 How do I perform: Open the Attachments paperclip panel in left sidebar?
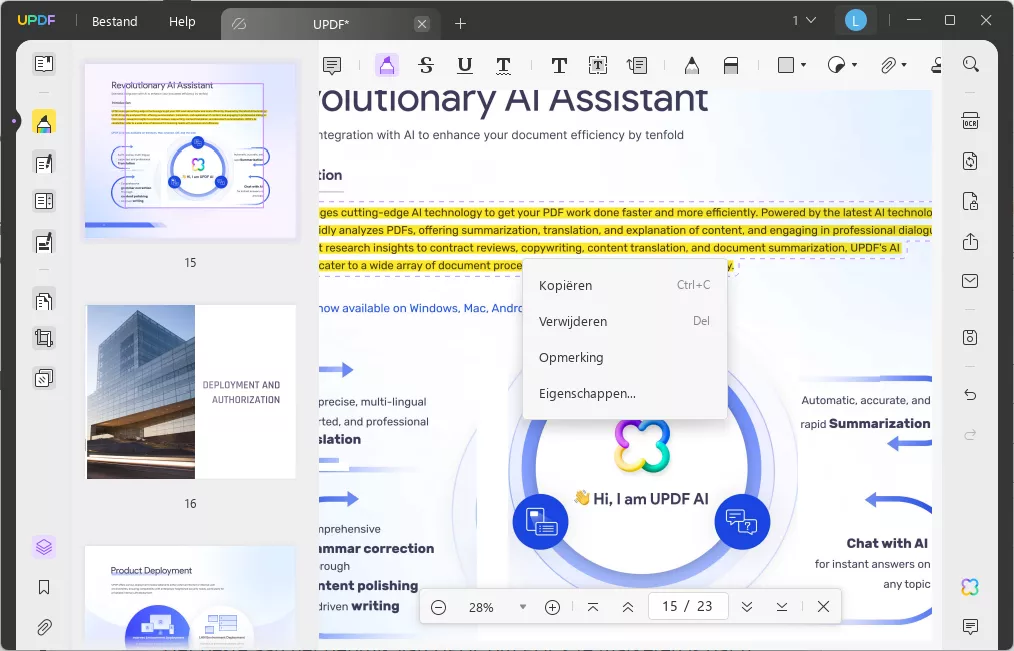(x=44, y=627)
